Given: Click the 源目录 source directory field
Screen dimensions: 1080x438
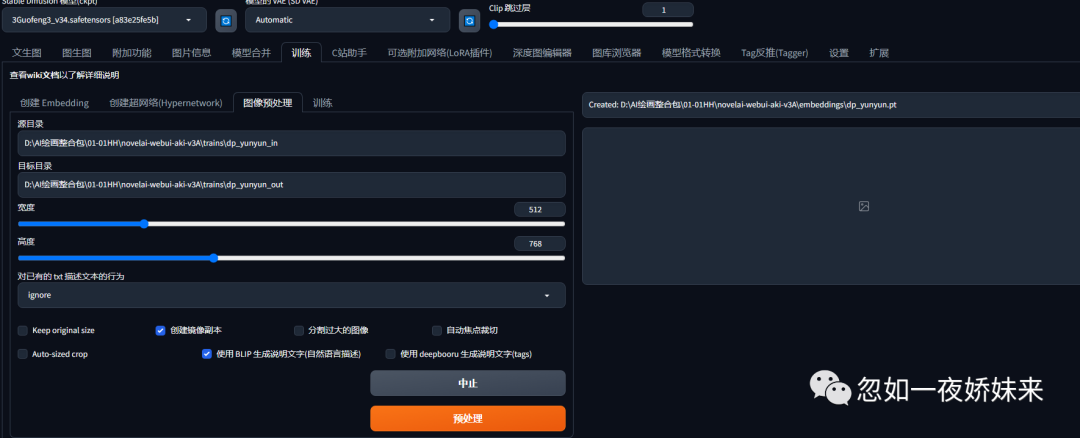Looking at the screenshot, I should 291,143.
